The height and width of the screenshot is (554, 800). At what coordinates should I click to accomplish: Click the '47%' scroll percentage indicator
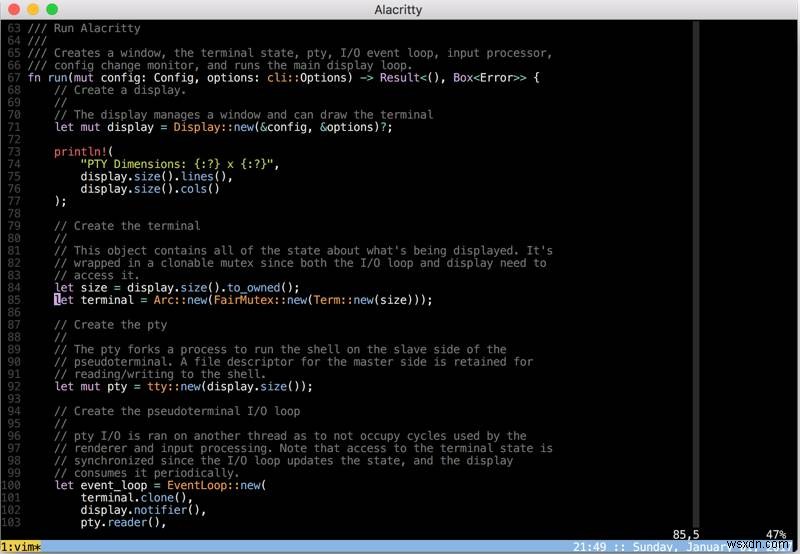(776, 535)
